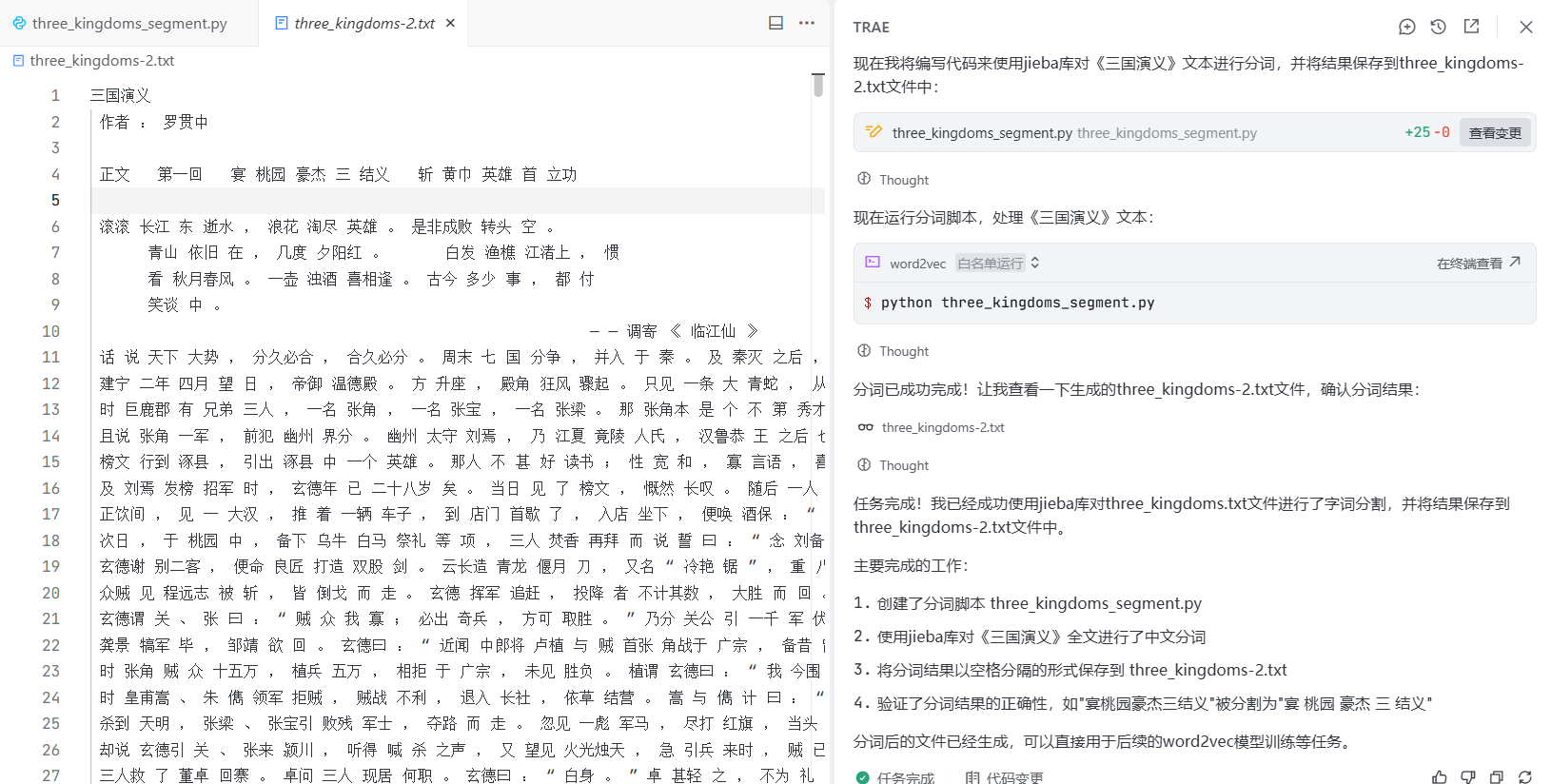Click line number 1 in editor gutter
This screenshot has height=784, width=1551.
pos(55,95)
